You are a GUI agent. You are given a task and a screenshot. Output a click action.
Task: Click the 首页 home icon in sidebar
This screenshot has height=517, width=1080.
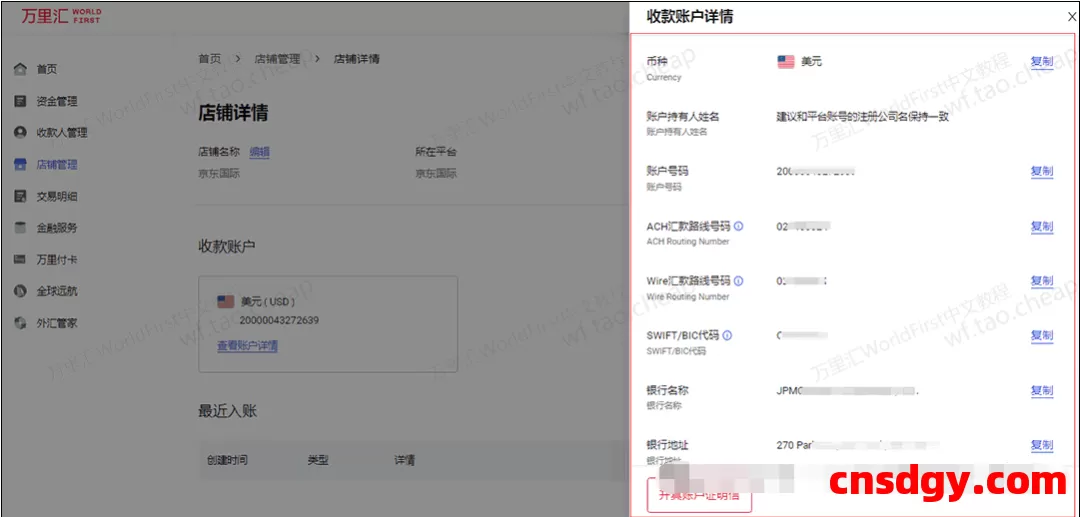click(x=20, y=69)
